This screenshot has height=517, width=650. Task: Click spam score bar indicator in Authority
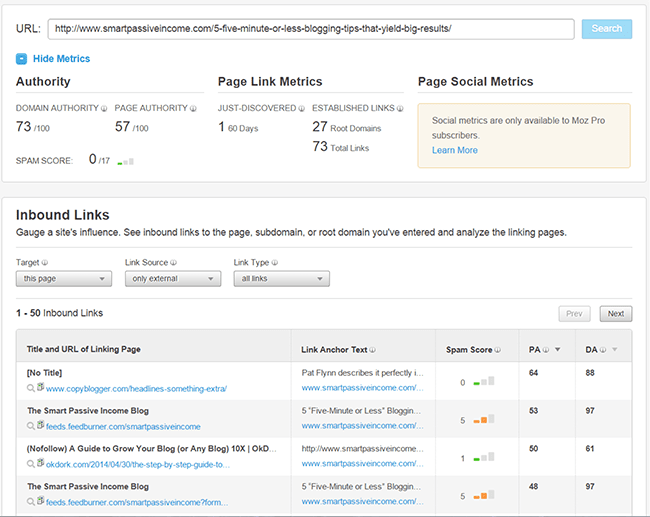point(126,161)
